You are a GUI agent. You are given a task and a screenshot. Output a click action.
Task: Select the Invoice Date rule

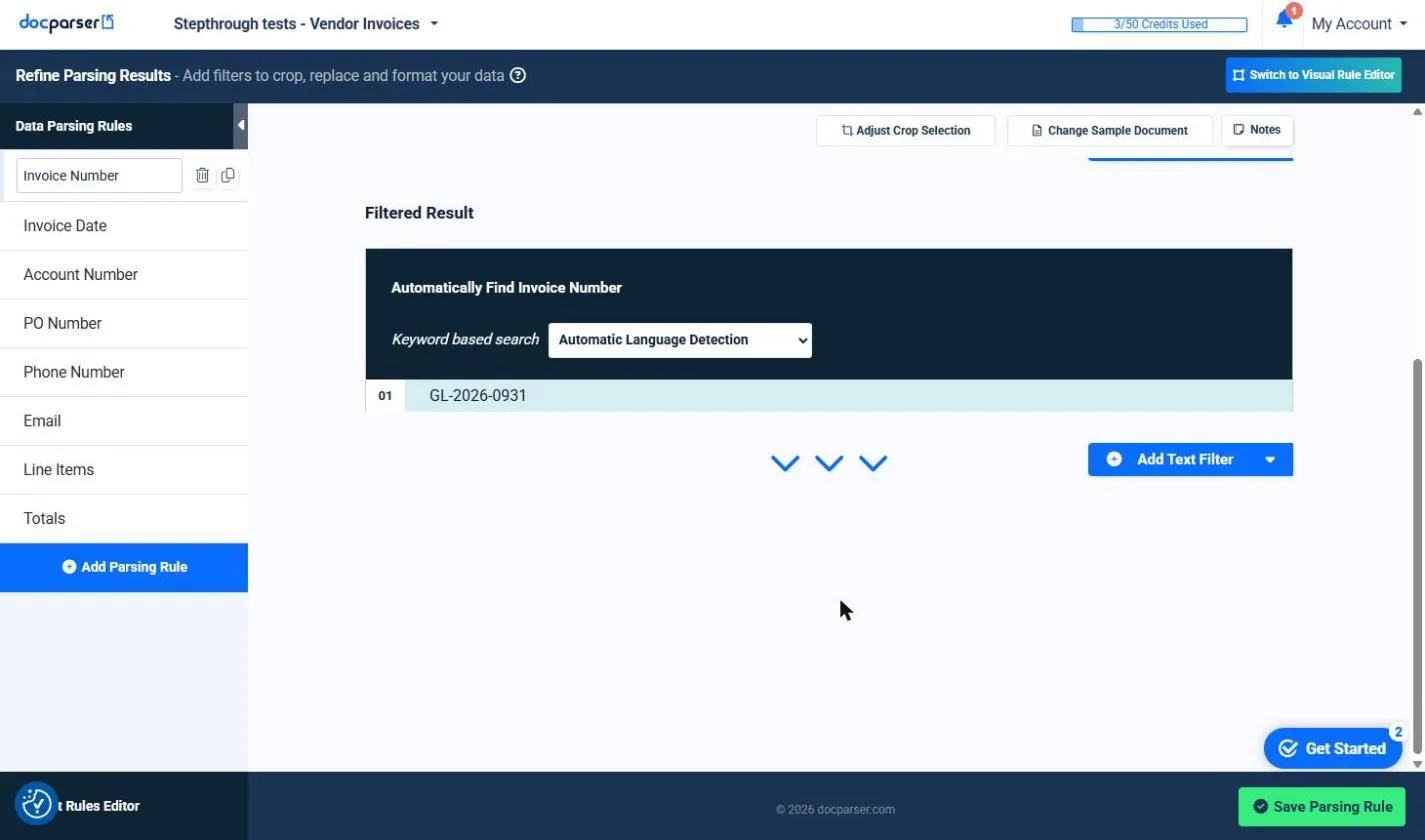(x=124, y=226)
